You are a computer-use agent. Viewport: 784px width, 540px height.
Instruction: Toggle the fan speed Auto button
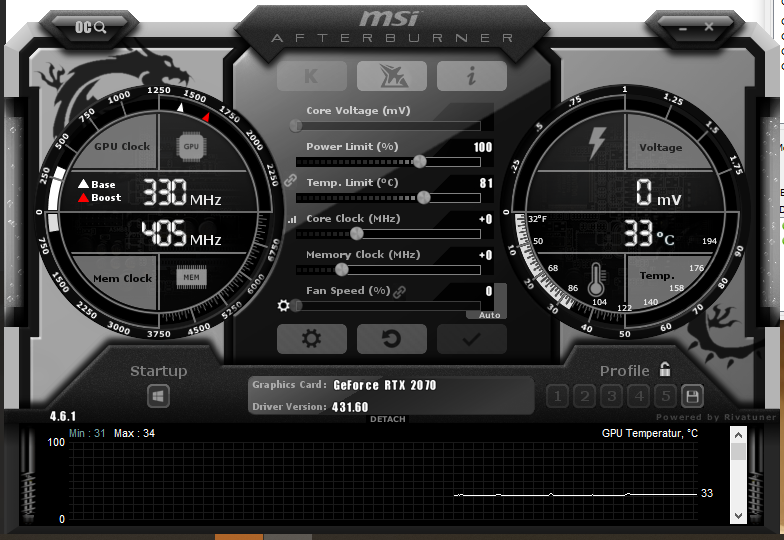489,315
